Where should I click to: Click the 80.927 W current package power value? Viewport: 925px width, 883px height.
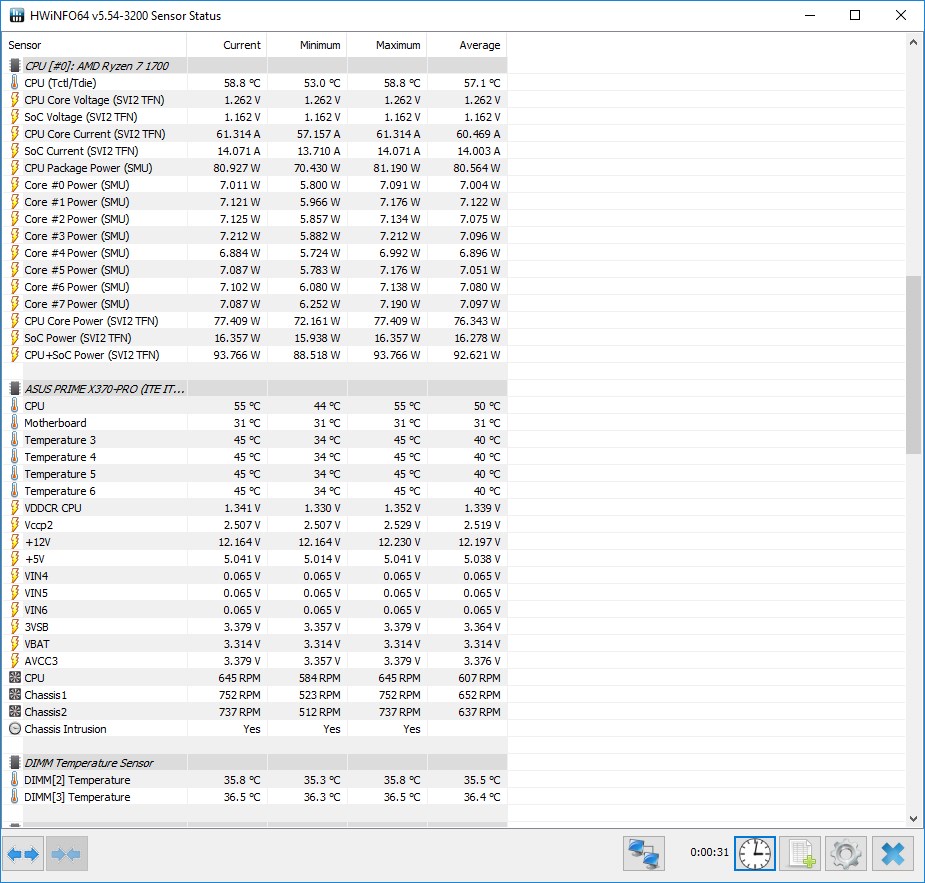(x=237, y=168)
